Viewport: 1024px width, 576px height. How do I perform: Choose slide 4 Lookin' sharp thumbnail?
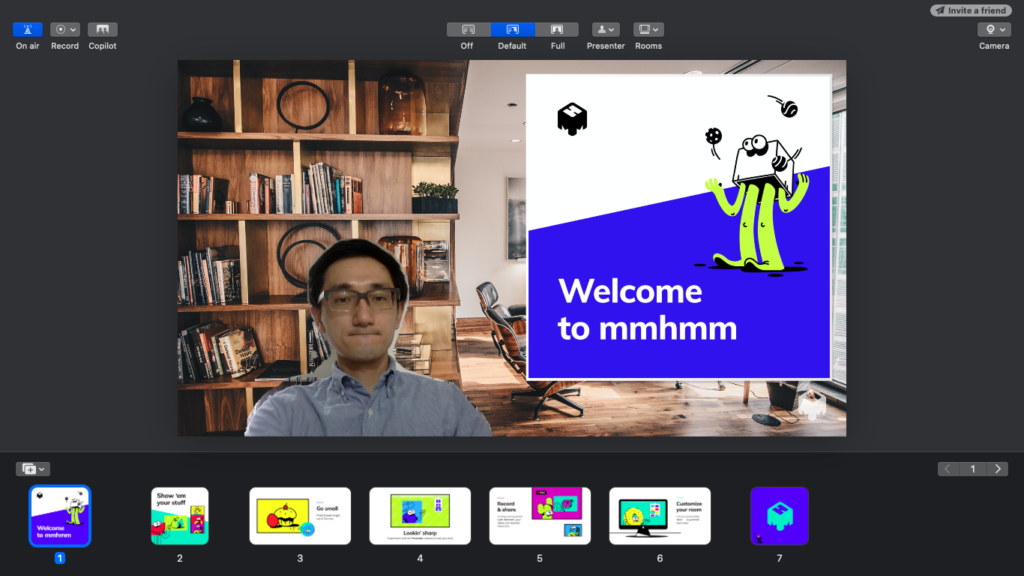pos(420,516)
